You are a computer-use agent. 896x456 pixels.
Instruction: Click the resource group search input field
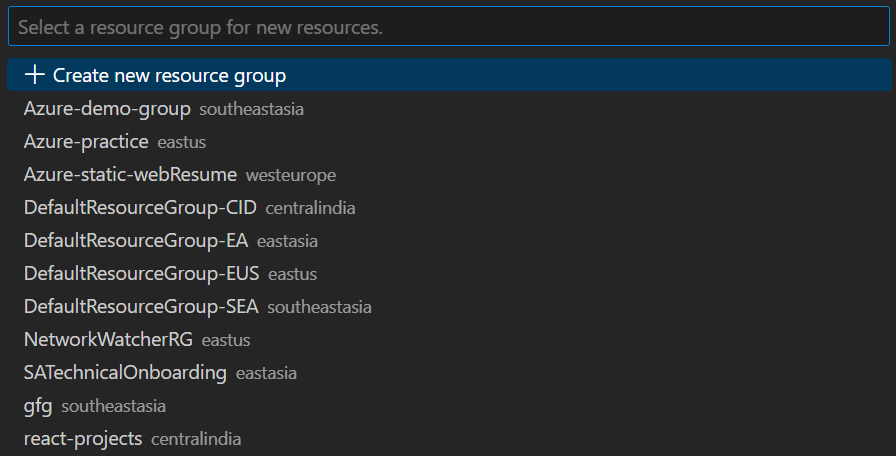[x=447, y=28]
